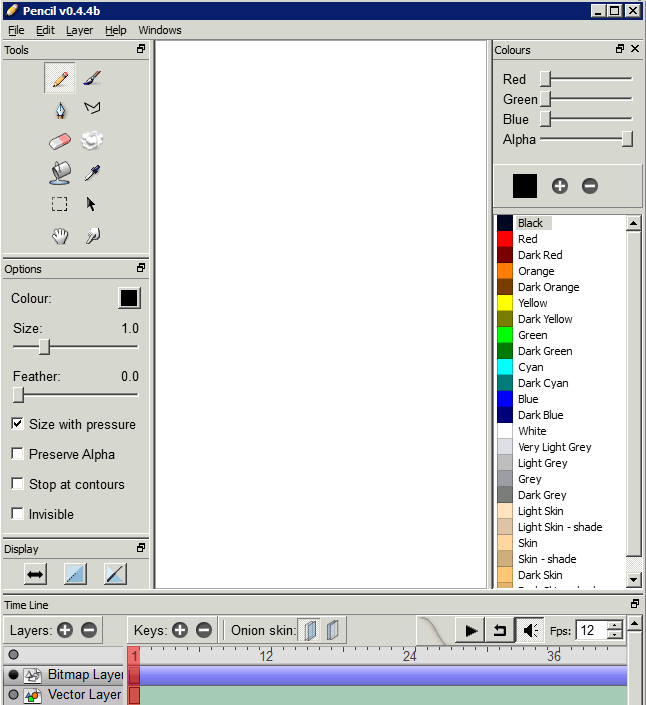
Task: Open the Layer menu
Action: click(x=79, y=30)
